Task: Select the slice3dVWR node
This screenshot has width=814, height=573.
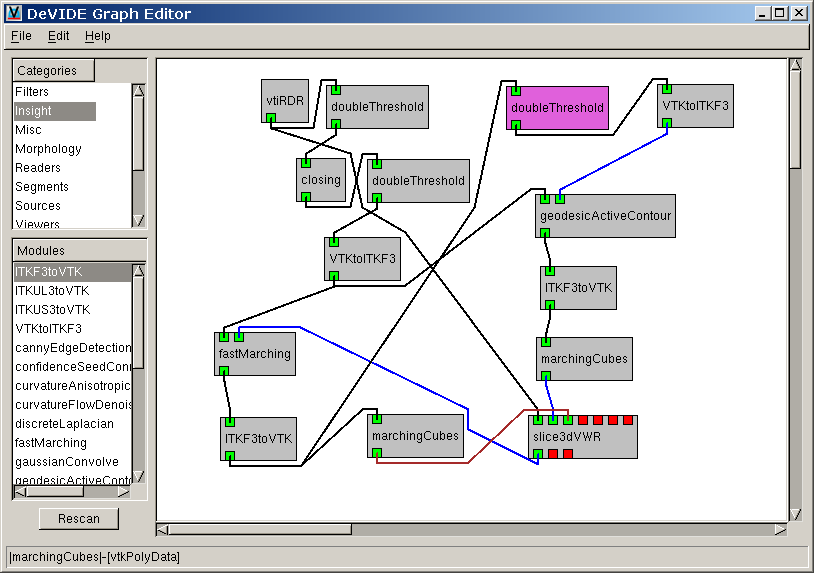Action: click(x=583, y=437)
